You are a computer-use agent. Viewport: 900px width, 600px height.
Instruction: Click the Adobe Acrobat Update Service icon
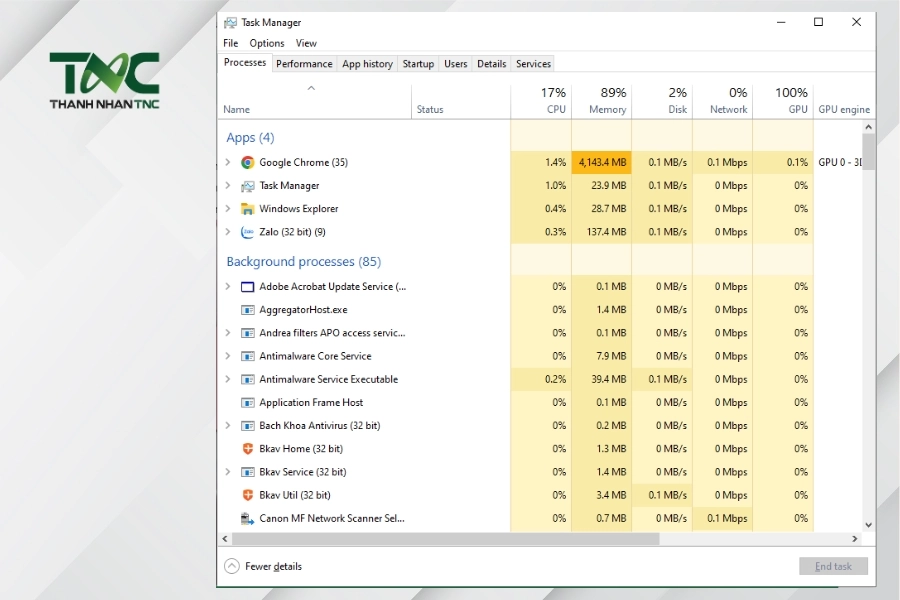[247, 287]
